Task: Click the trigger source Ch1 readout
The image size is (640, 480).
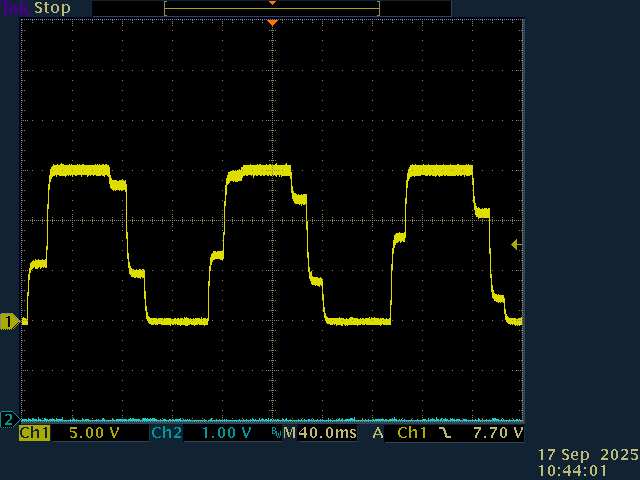Action: (x=411, y=433)
